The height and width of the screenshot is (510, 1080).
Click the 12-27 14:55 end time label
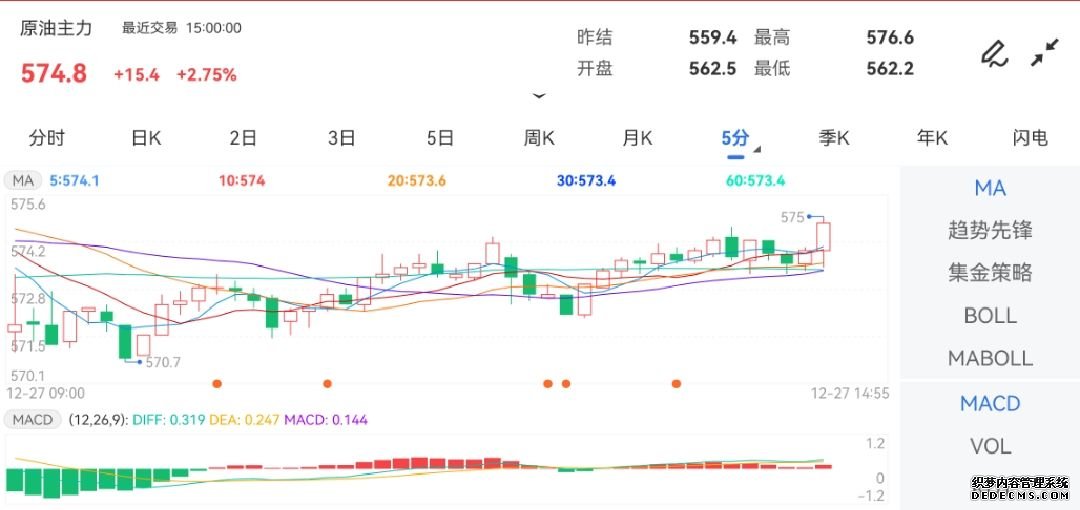tap(850, 394)
